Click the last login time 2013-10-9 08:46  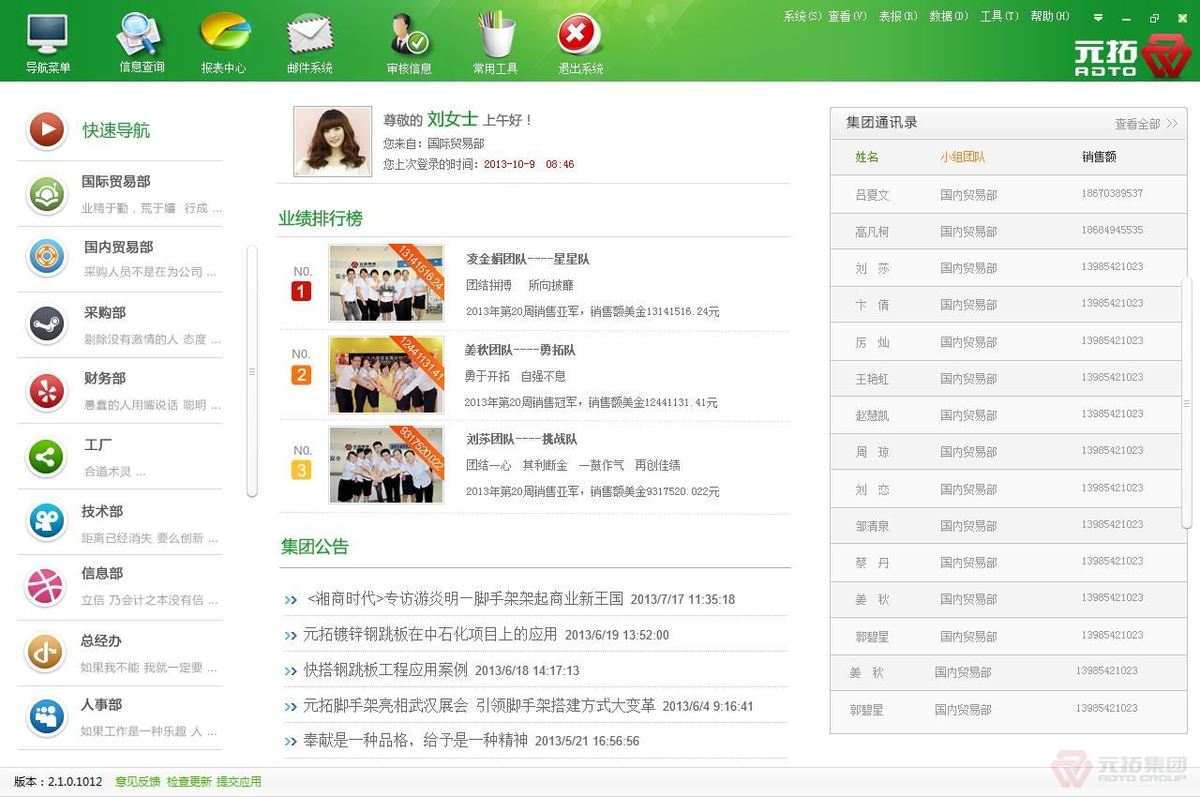[529, 164]
